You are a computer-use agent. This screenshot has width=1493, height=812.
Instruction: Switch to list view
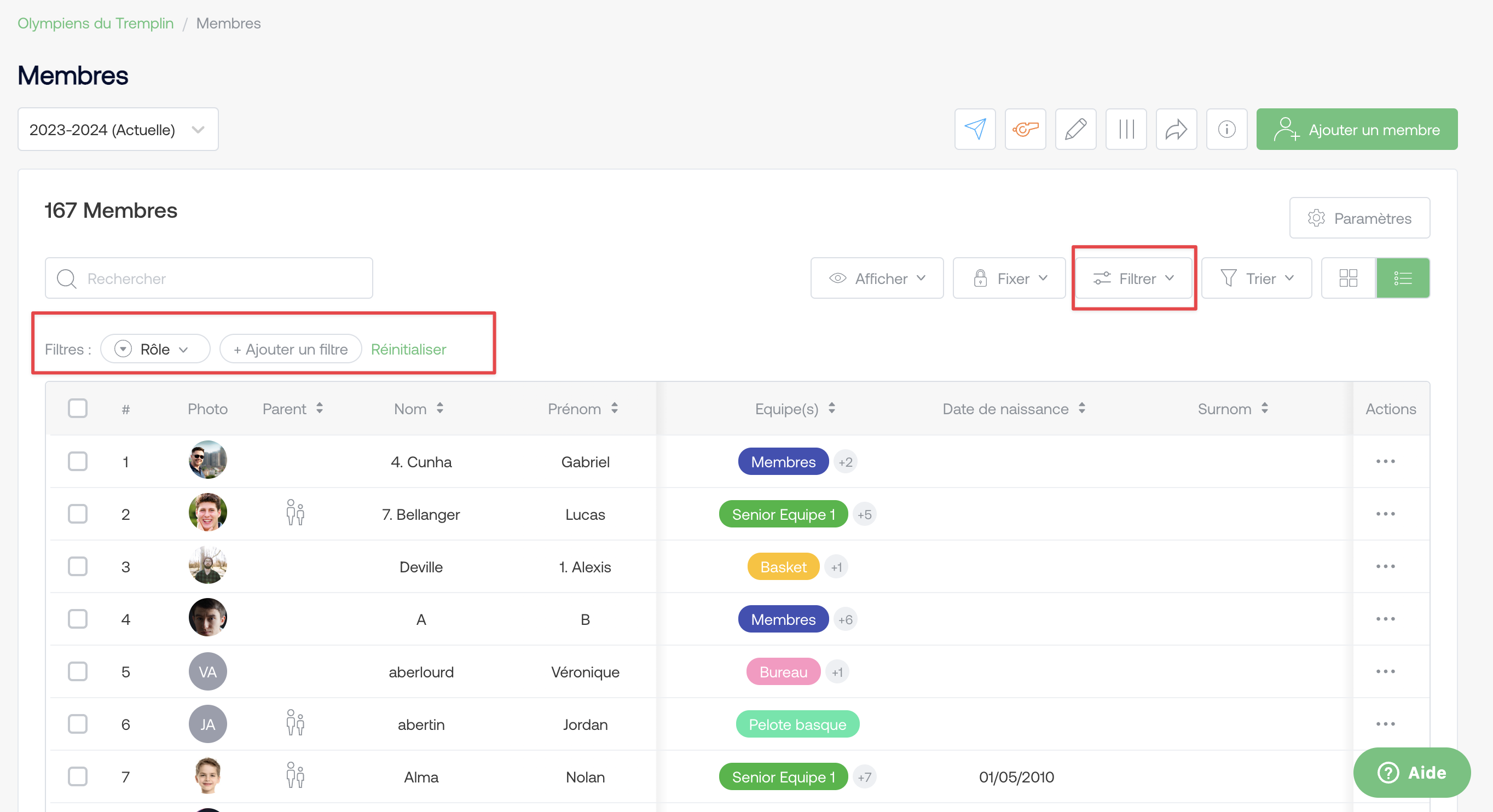coord(1403,278)
